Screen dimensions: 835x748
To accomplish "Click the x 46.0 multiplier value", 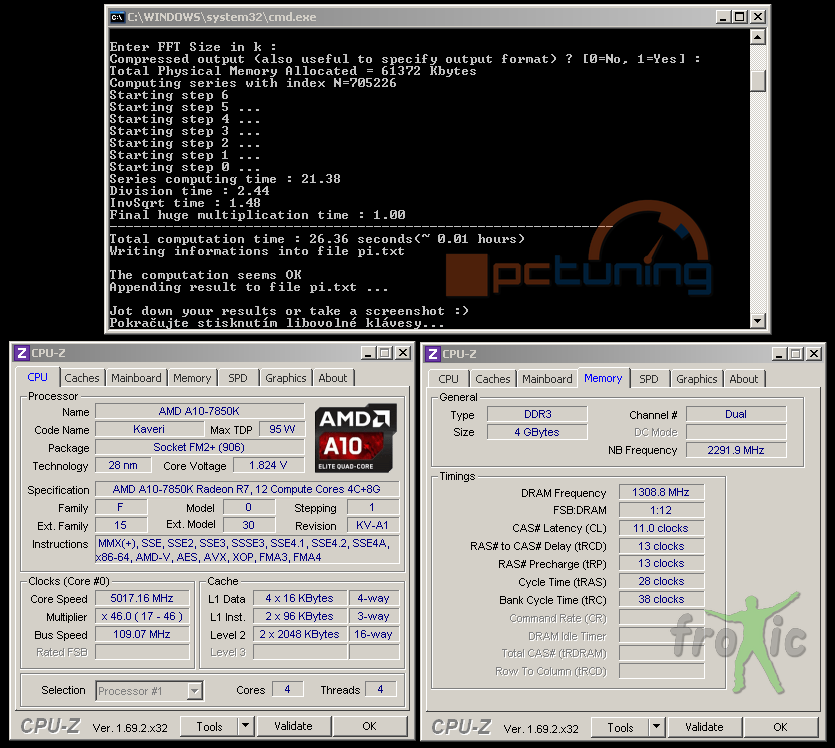I will [x=142, y=617].
